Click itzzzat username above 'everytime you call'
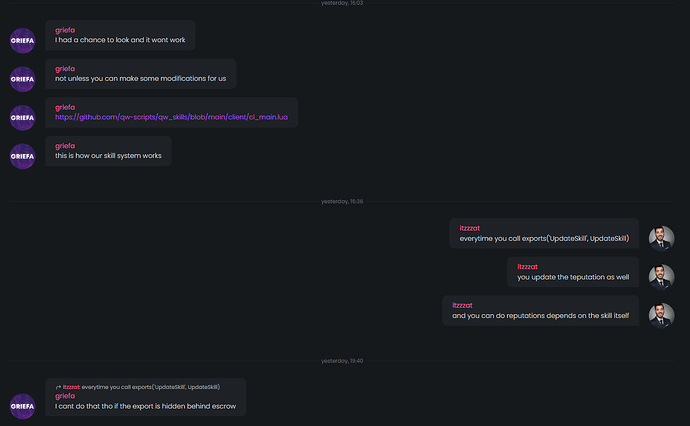 [470, 228]
